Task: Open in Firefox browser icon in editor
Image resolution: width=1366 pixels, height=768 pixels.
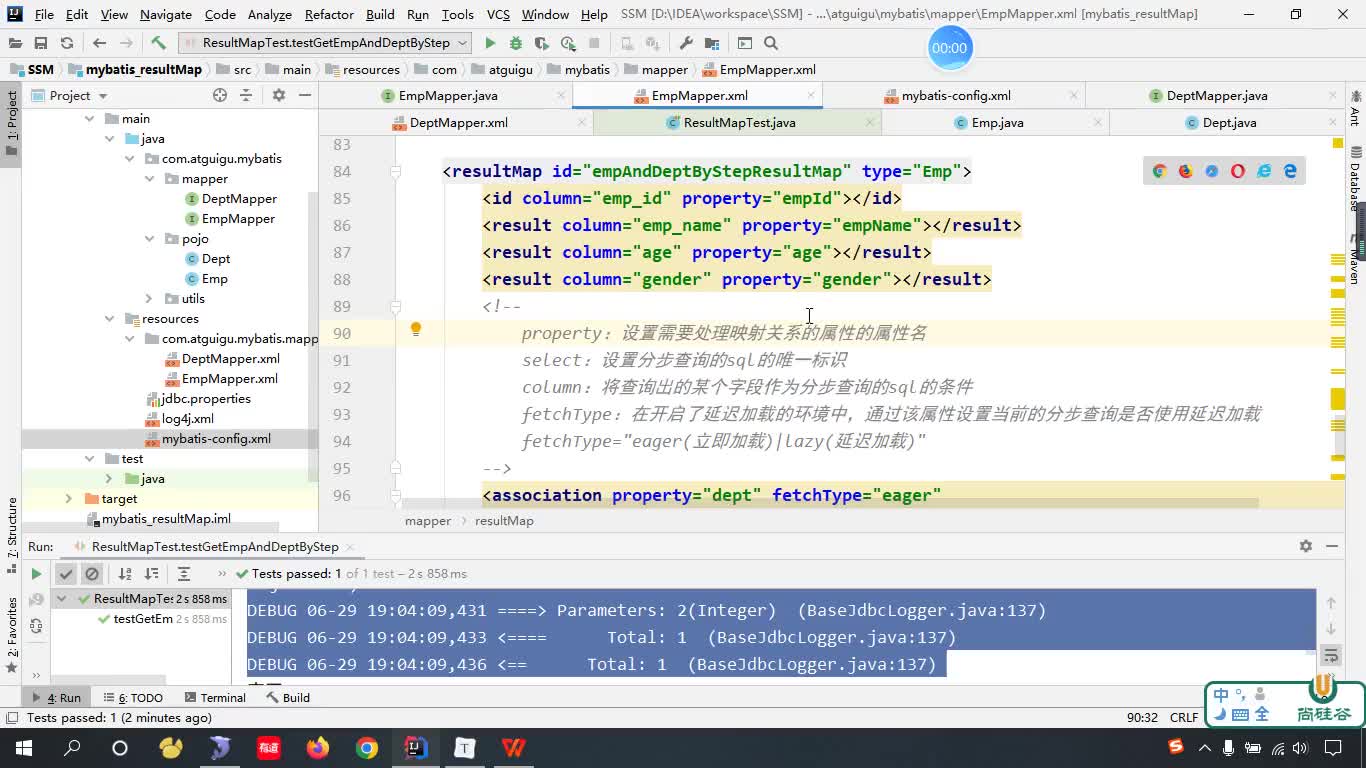Action: (x=1185, y=171)
